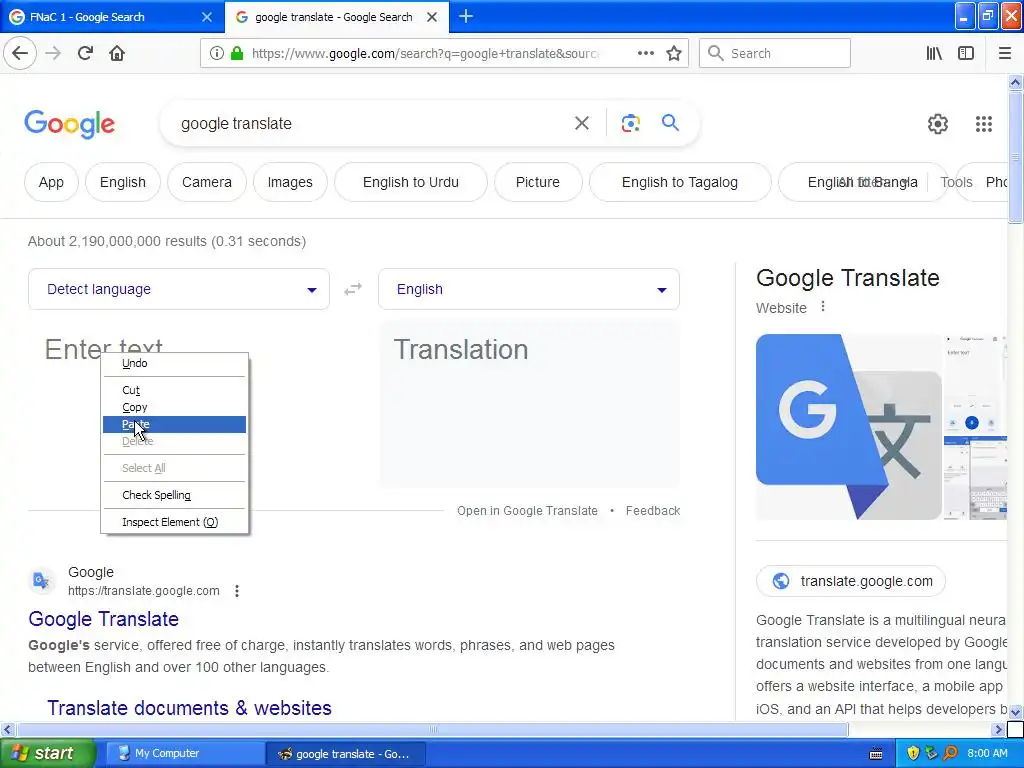Click the horizontal scrollbar thumb
Image resolution: width=1024 pixels, height=768 pixels.
(x=432, y=729)
